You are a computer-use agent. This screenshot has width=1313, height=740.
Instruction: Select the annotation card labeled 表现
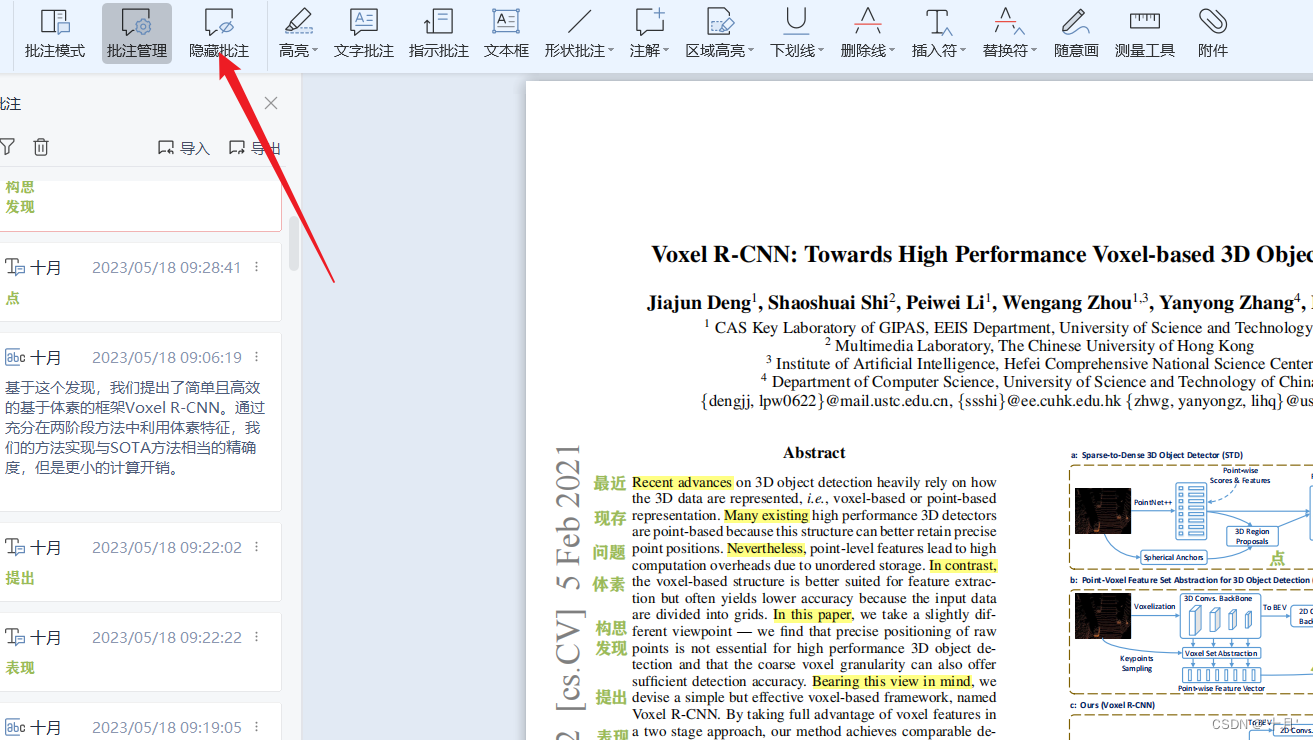point(140,652)
